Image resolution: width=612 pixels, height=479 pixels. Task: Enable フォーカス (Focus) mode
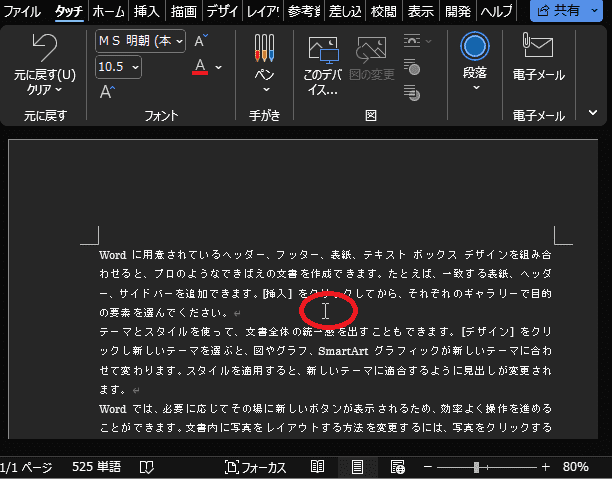(256, 467)
